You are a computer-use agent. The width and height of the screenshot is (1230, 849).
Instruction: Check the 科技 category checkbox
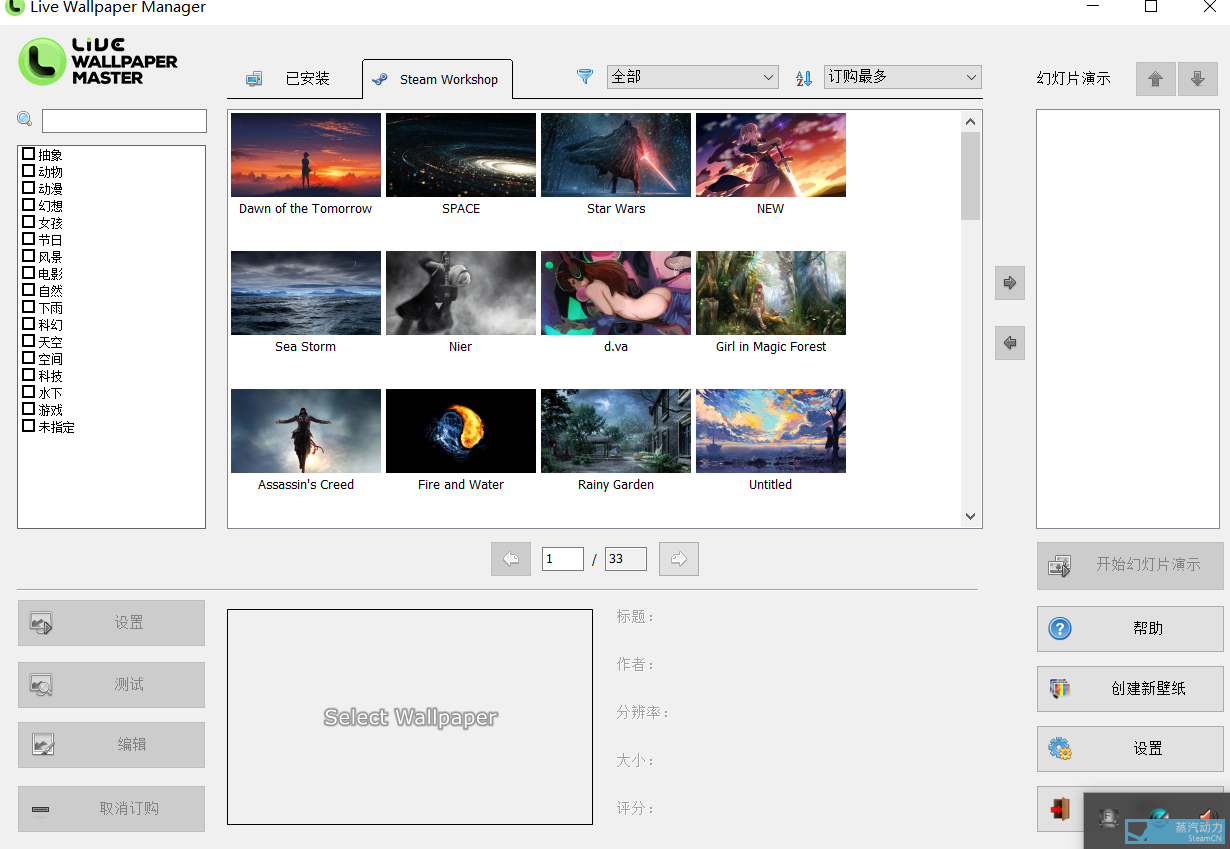click(x=28, y=375)
